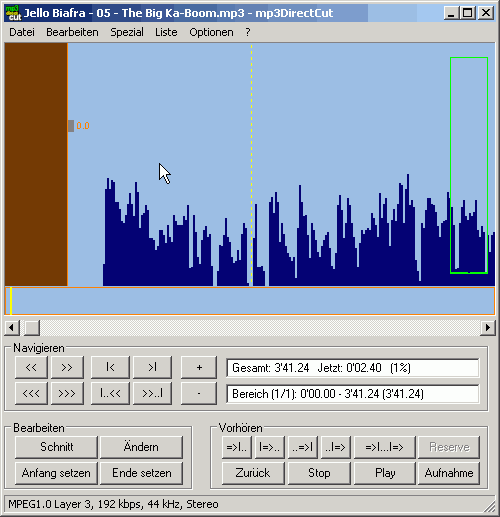Open the Optionen menu
This screenshot has width=500, height=517.
(x=211, y=32)
